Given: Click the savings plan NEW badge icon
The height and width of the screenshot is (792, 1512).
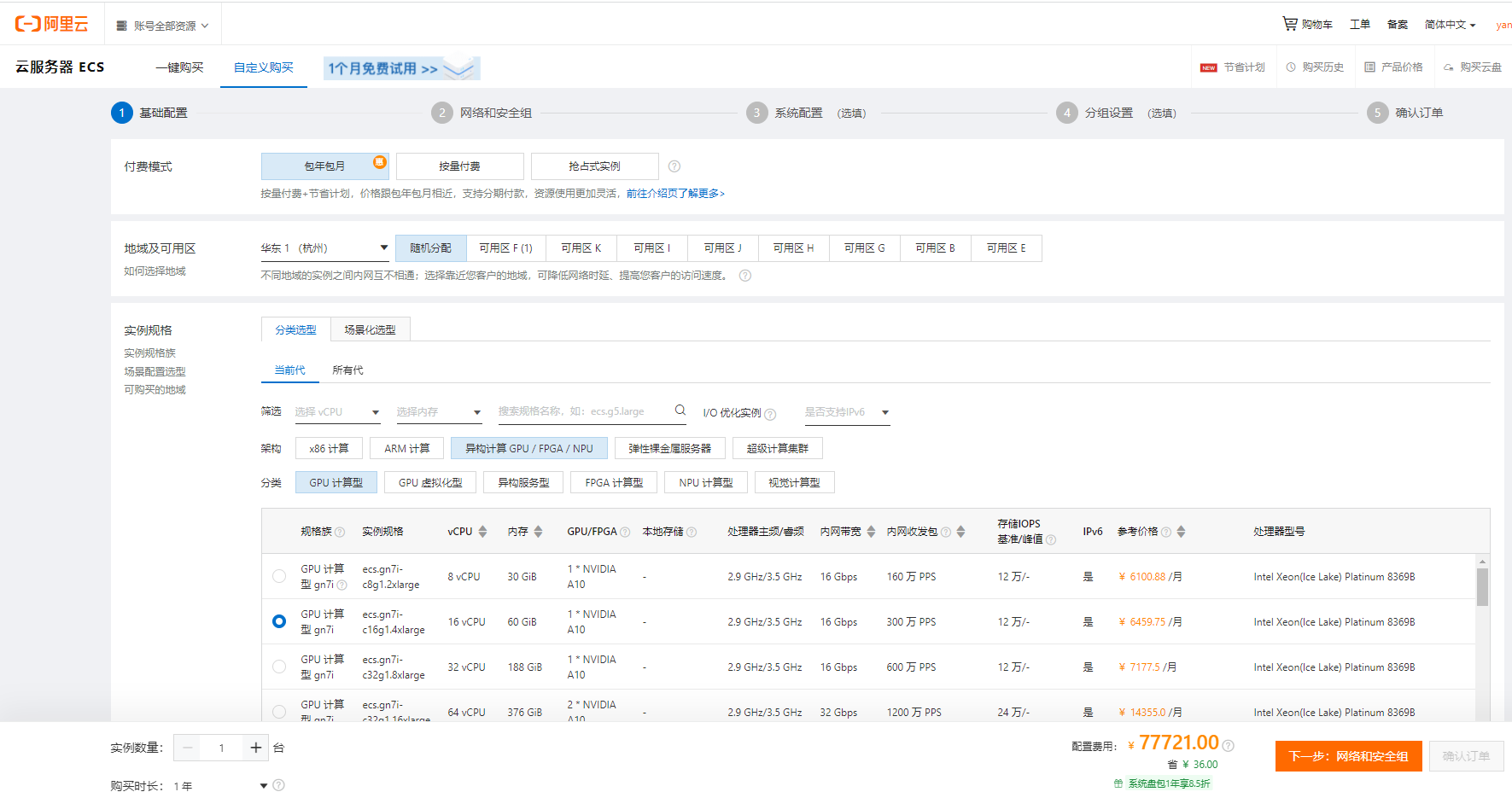Looking at the screenshot, I should tap(1209, 67).
